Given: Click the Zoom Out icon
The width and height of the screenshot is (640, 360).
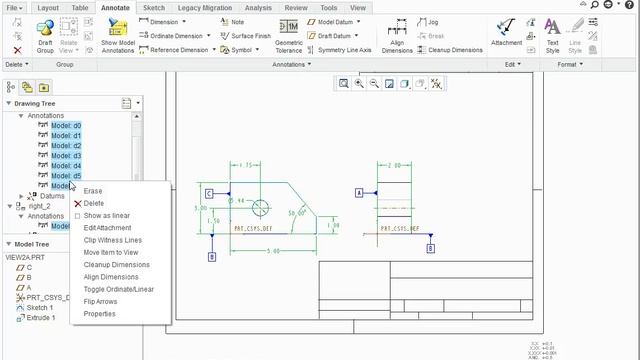Looking at the screenshot, I should tap(374, 84).
